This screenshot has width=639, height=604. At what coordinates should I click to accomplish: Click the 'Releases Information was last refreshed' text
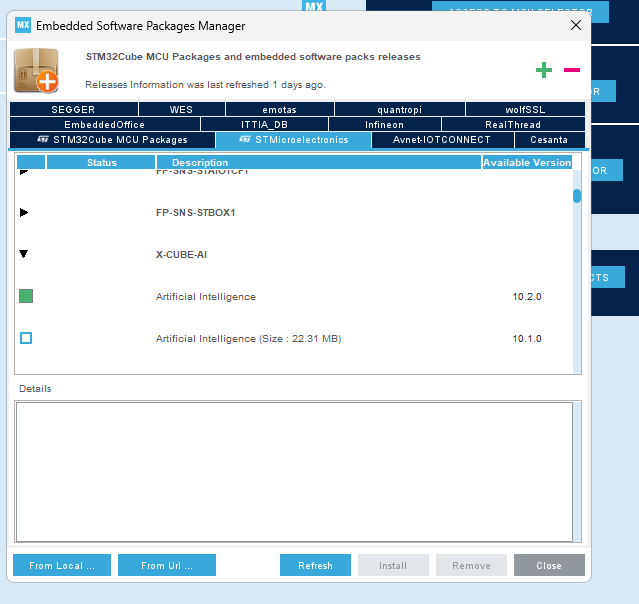(x=205, y=85)
